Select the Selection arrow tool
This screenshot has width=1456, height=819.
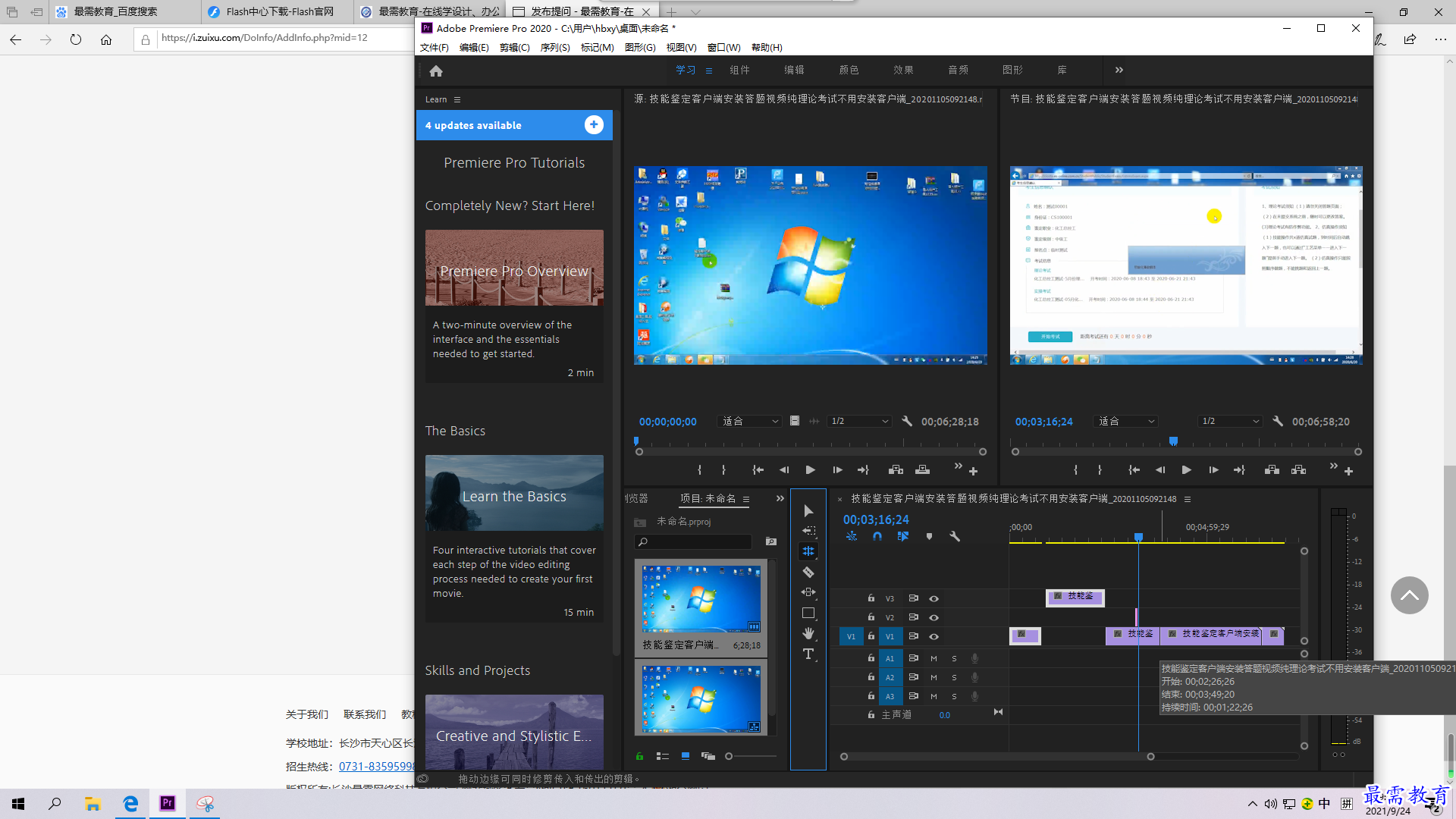click(808, 511)
